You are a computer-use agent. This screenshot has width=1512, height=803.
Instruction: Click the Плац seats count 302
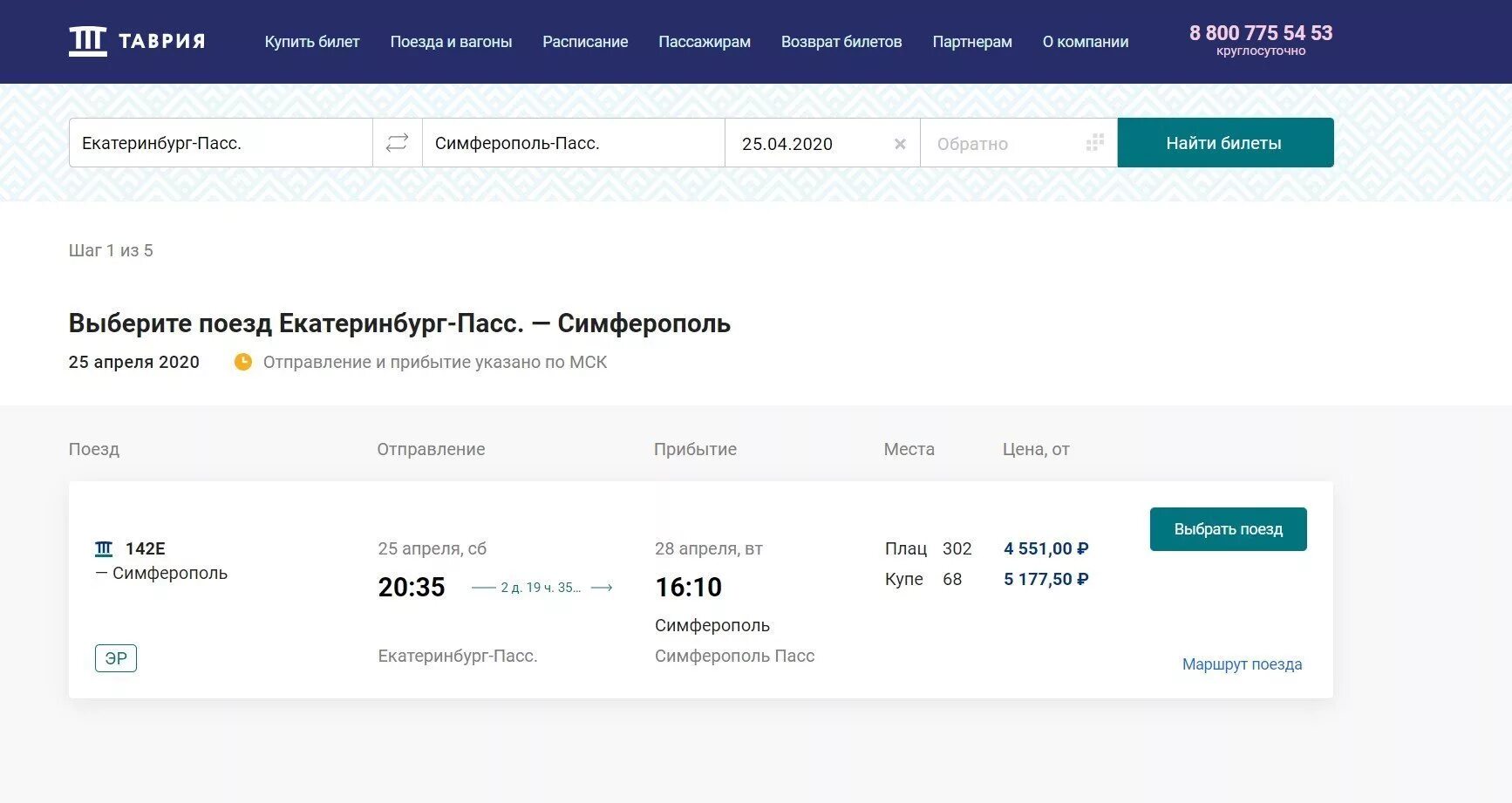click(x=957, y=548)
